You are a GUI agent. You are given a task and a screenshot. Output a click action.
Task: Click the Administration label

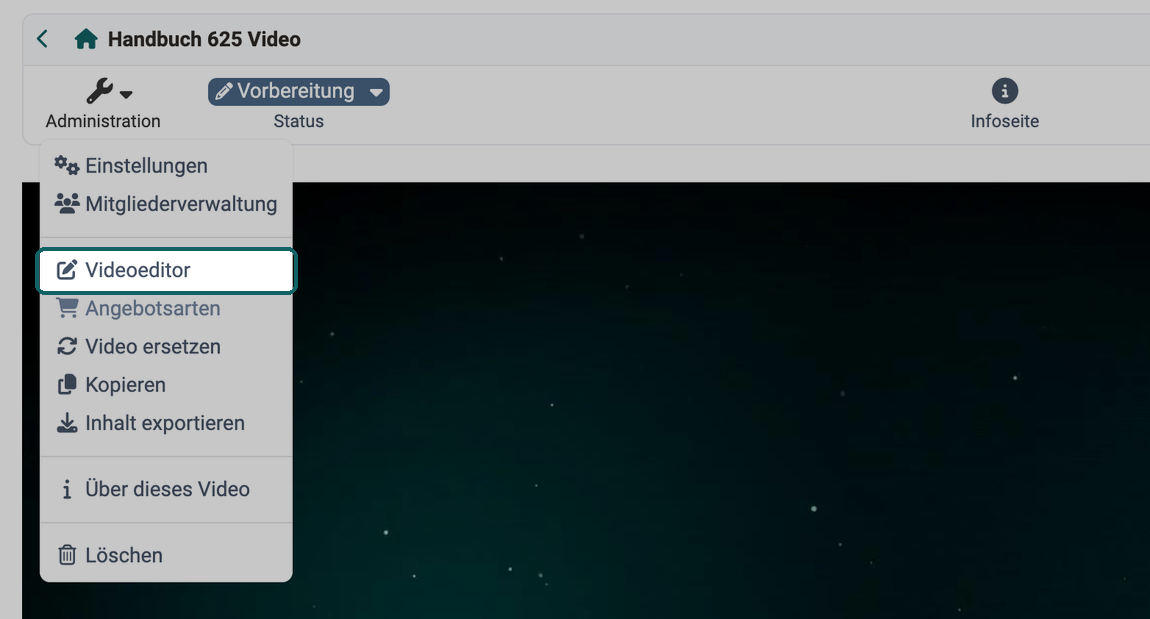pyautogui.click(x=103, y=121)
